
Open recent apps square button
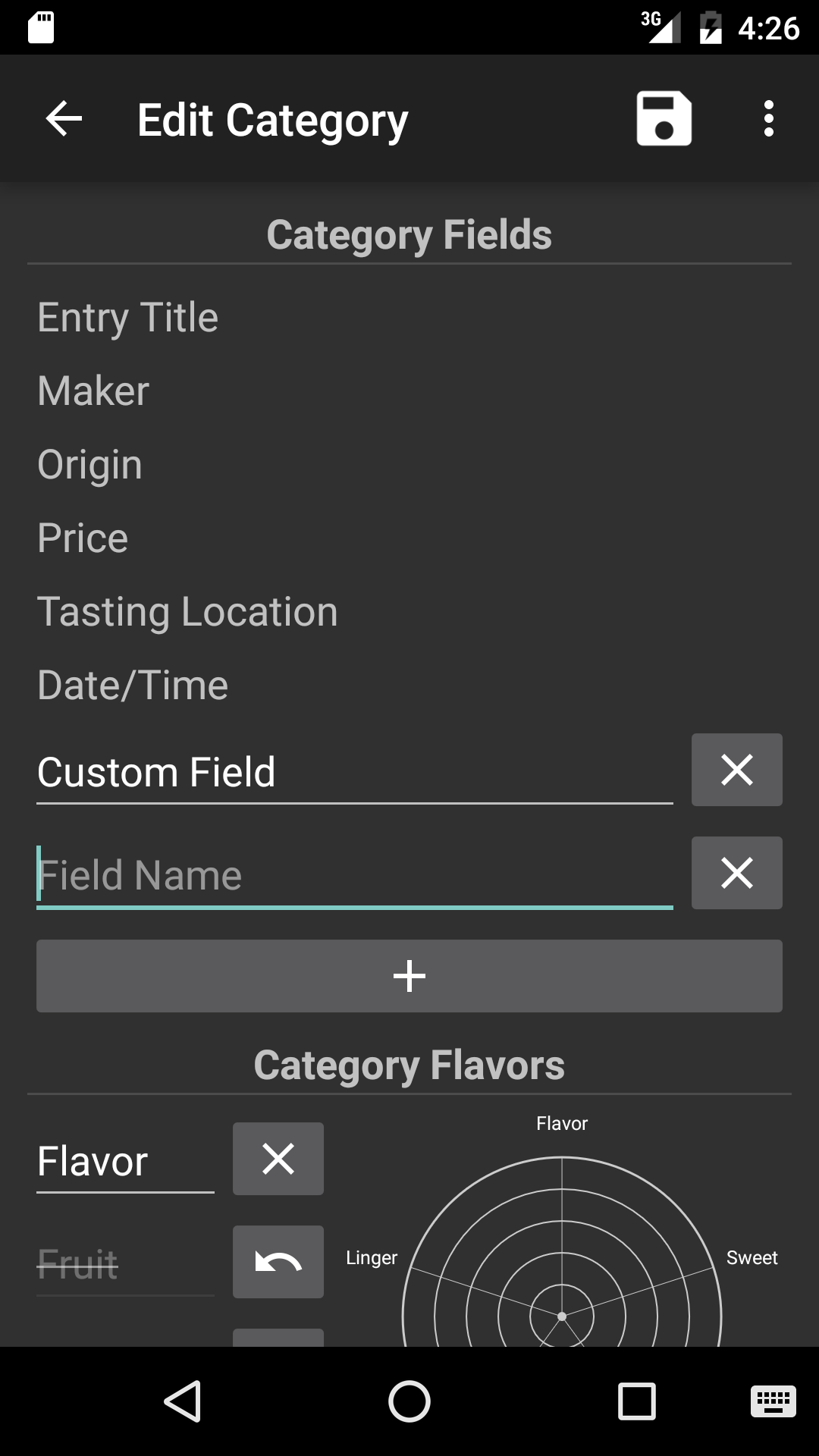tap(636, 1401)
